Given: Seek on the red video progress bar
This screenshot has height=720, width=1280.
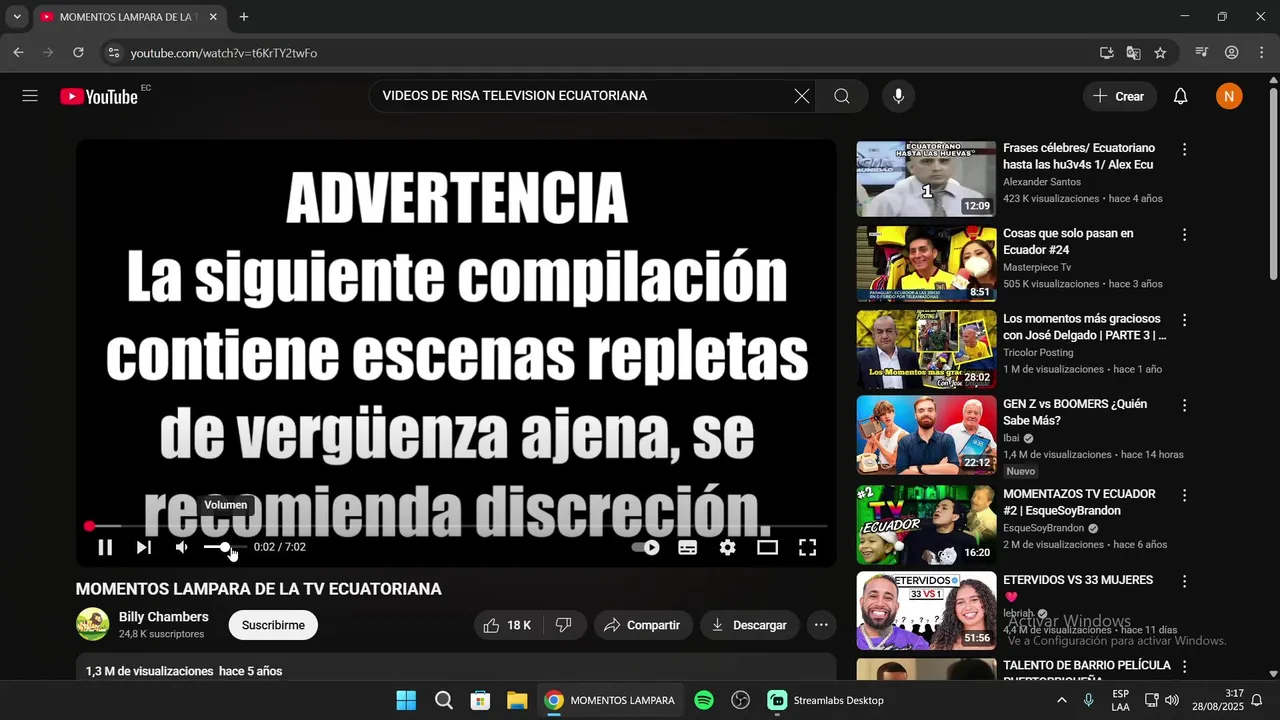Looking at the screenshot, I should coord(456,526).
